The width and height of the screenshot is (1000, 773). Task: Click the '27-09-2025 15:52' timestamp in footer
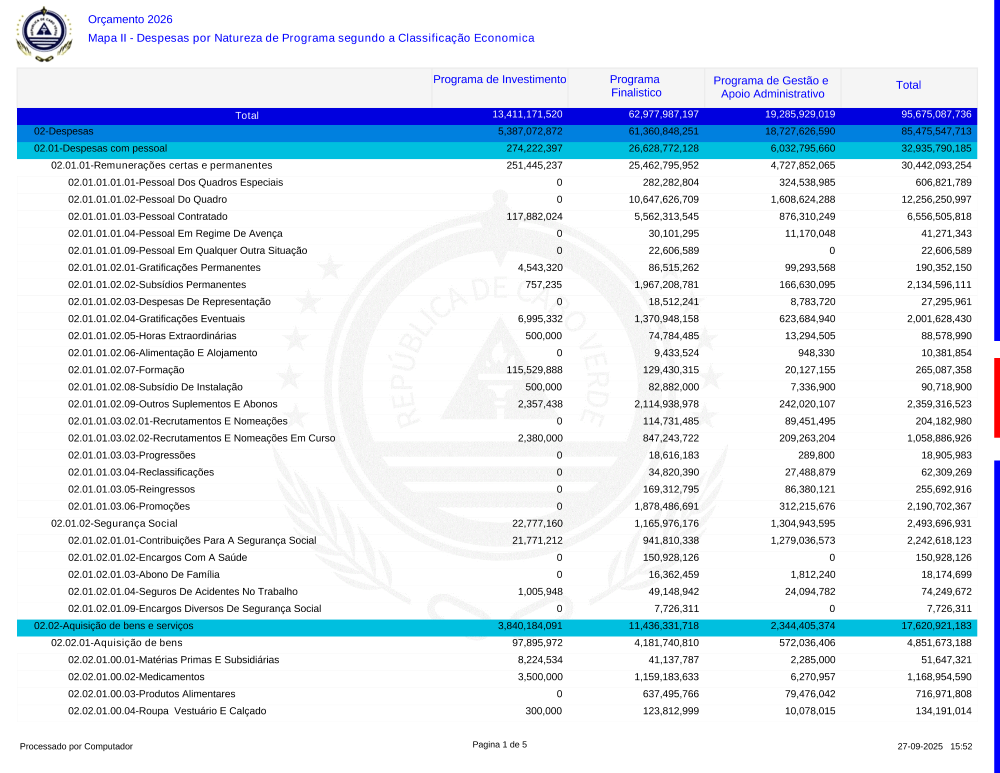click(934, 746)
